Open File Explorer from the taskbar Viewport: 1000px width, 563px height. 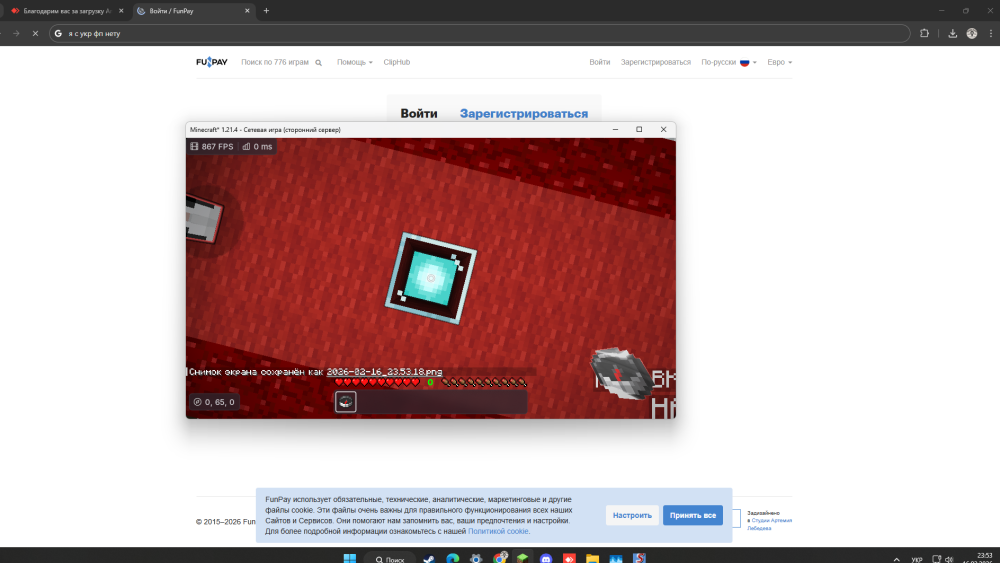pos(592,559)
